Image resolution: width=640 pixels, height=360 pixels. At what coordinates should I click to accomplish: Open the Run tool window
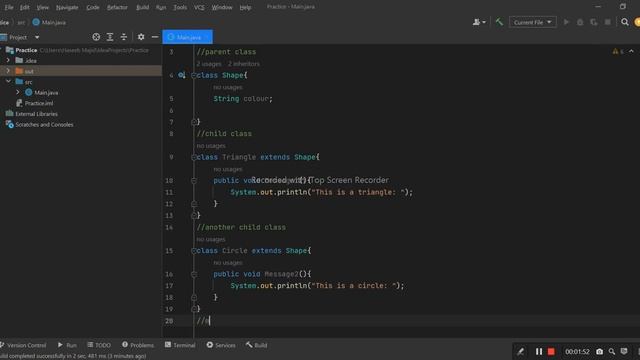67,345
